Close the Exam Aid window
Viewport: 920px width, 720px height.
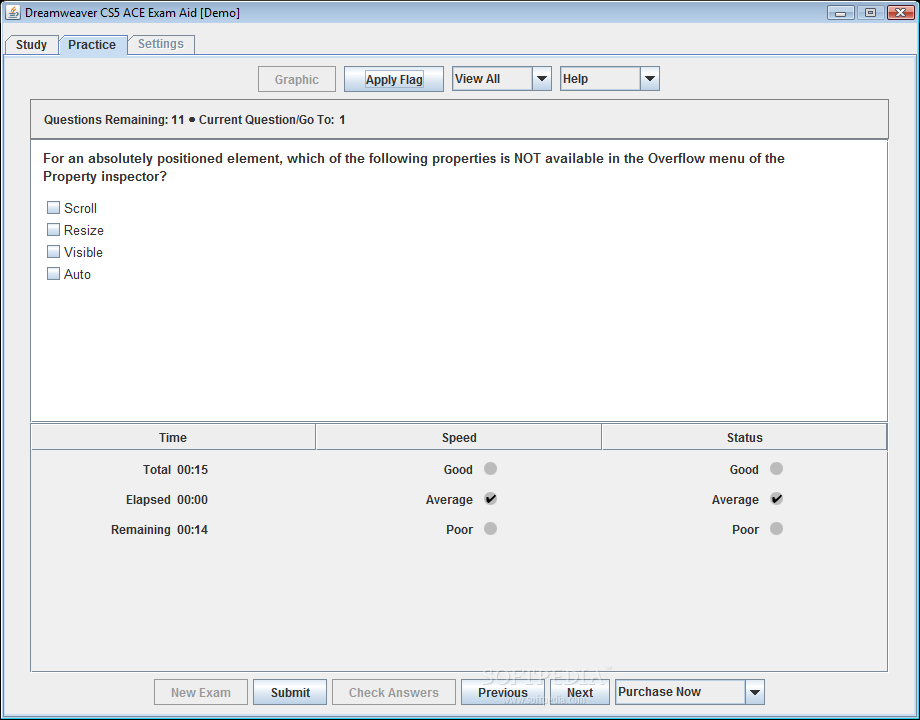point(900,12)
